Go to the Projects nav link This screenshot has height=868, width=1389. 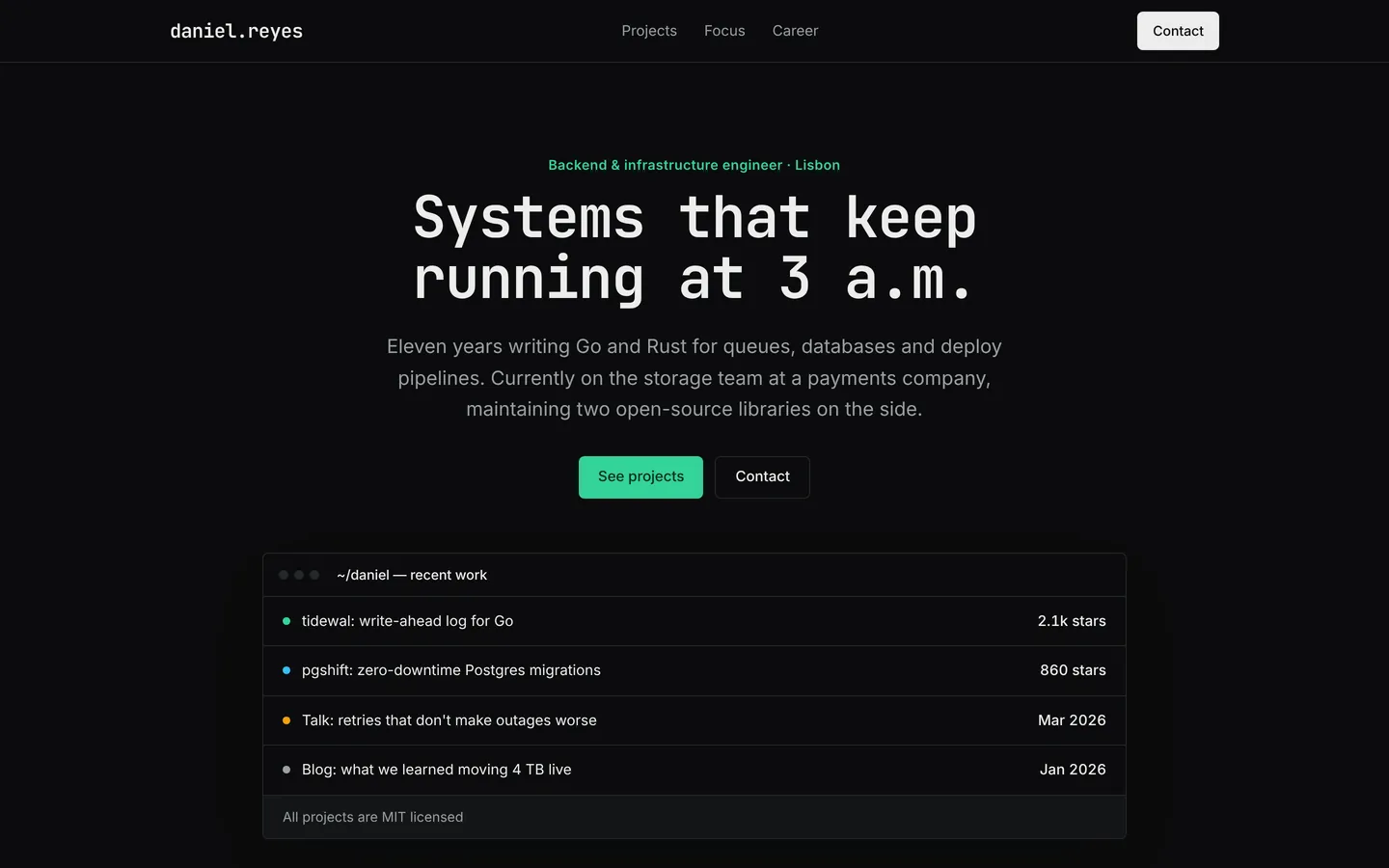649,31
